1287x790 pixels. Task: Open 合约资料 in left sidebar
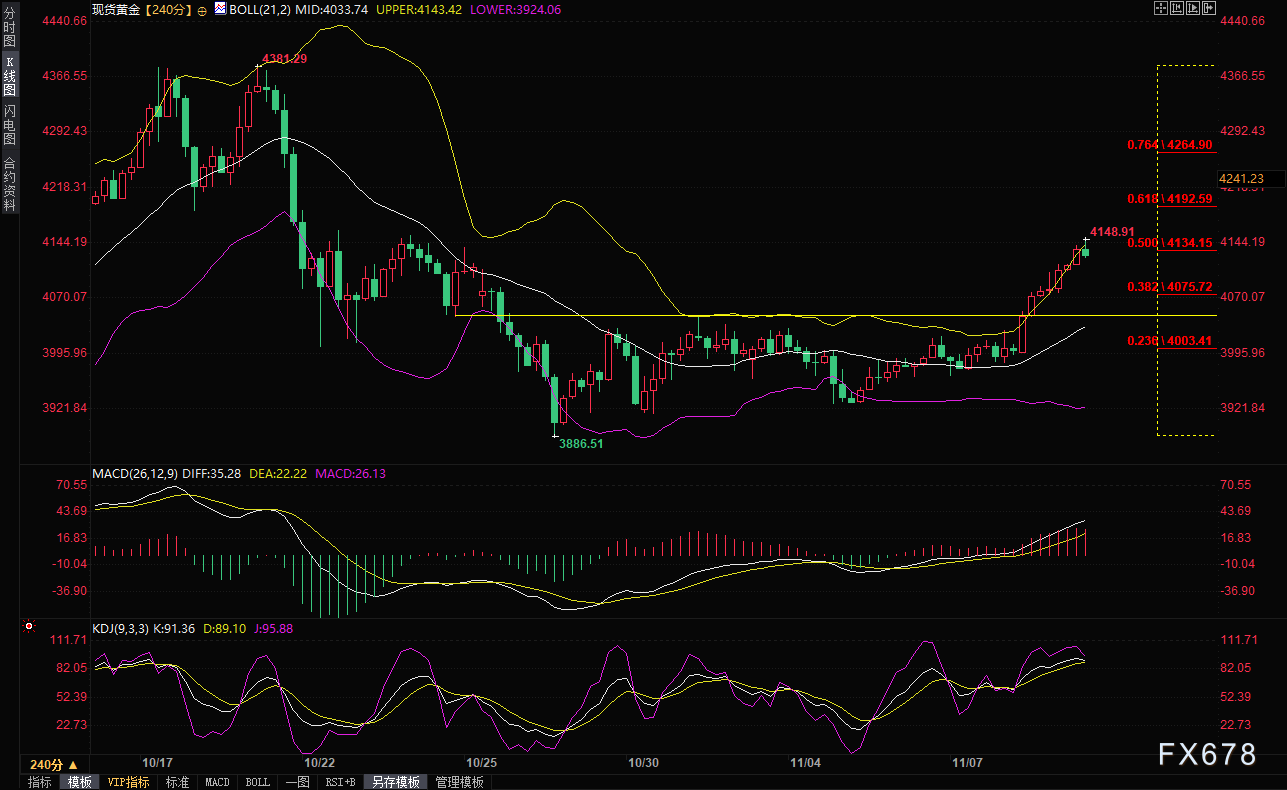coord(9,183)
